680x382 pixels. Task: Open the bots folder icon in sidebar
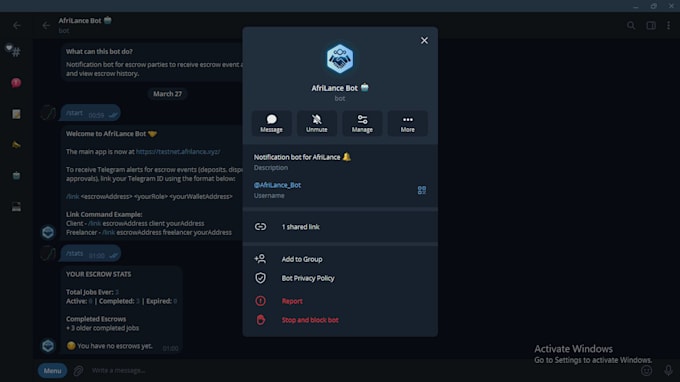tap(16, 176)
